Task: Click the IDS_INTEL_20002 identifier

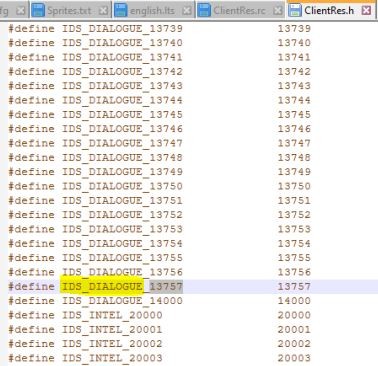Action: point(112,344)
